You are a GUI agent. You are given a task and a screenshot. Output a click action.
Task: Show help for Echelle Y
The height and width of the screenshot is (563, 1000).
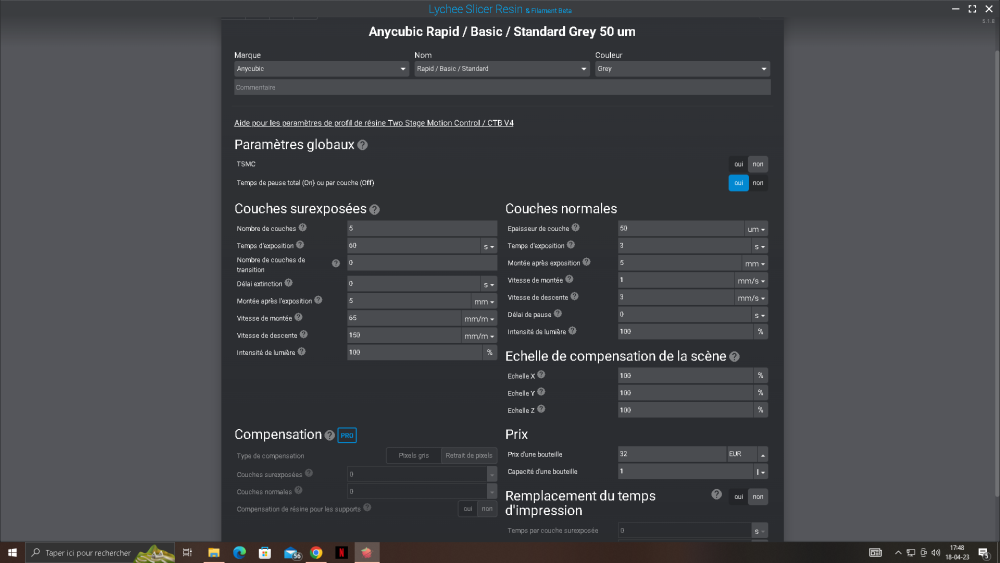541,392
